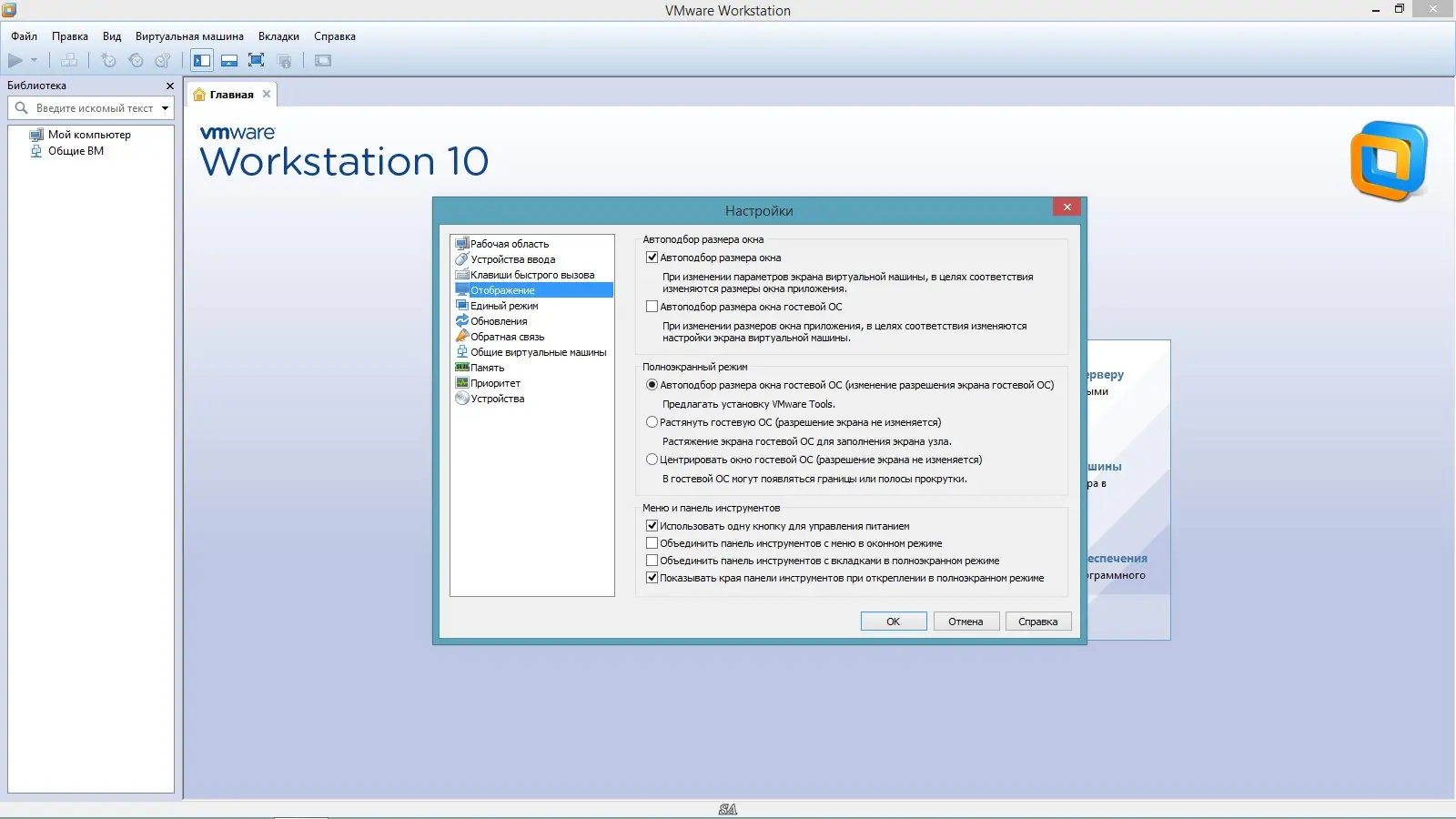Image resolution: width=1456 pixels, height=819 pixels.
Task: Enable Автоподбор размера окна гостевой ОС
Action: (652, 307)
